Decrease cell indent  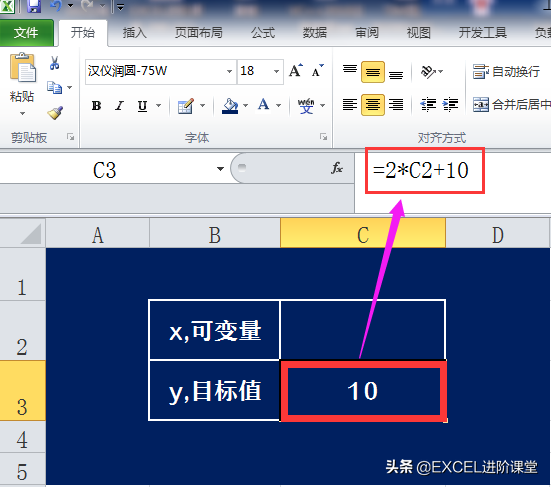pyautogui.click(x=428, y=105)
